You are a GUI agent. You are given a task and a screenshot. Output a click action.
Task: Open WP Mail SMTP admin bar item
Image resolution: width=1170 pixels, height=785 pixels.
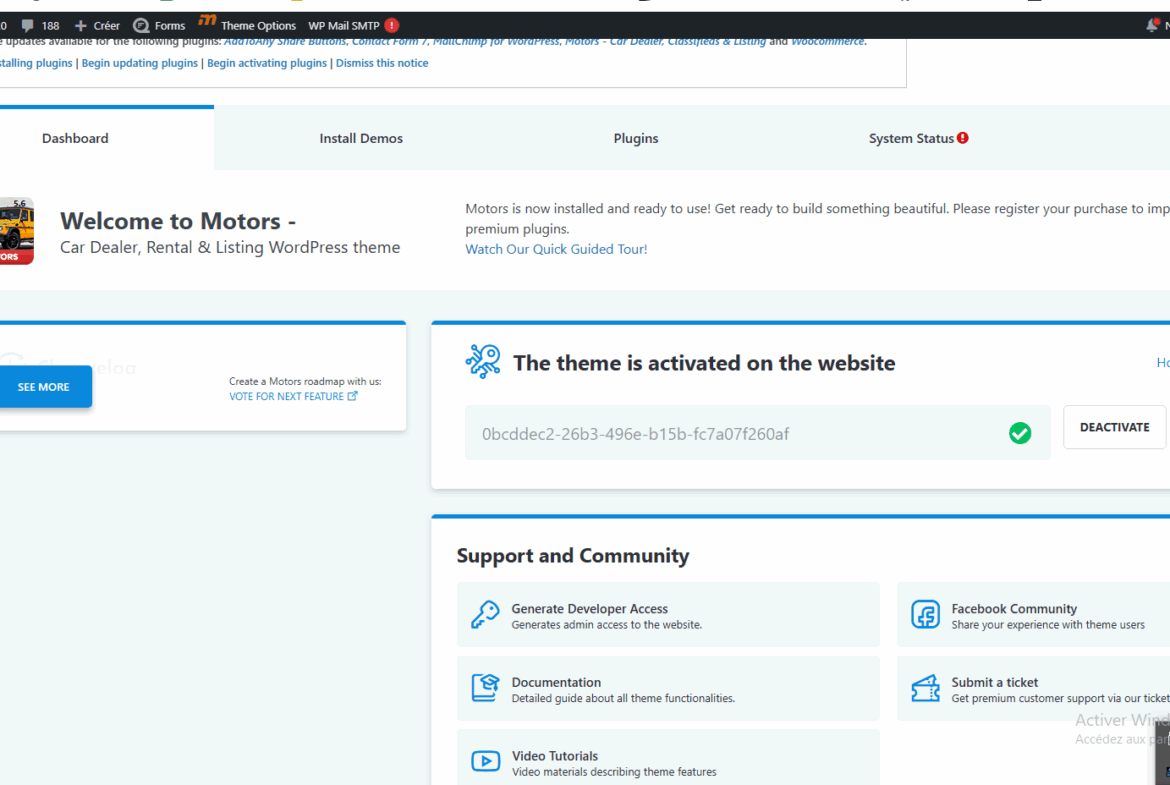point(352,25)
